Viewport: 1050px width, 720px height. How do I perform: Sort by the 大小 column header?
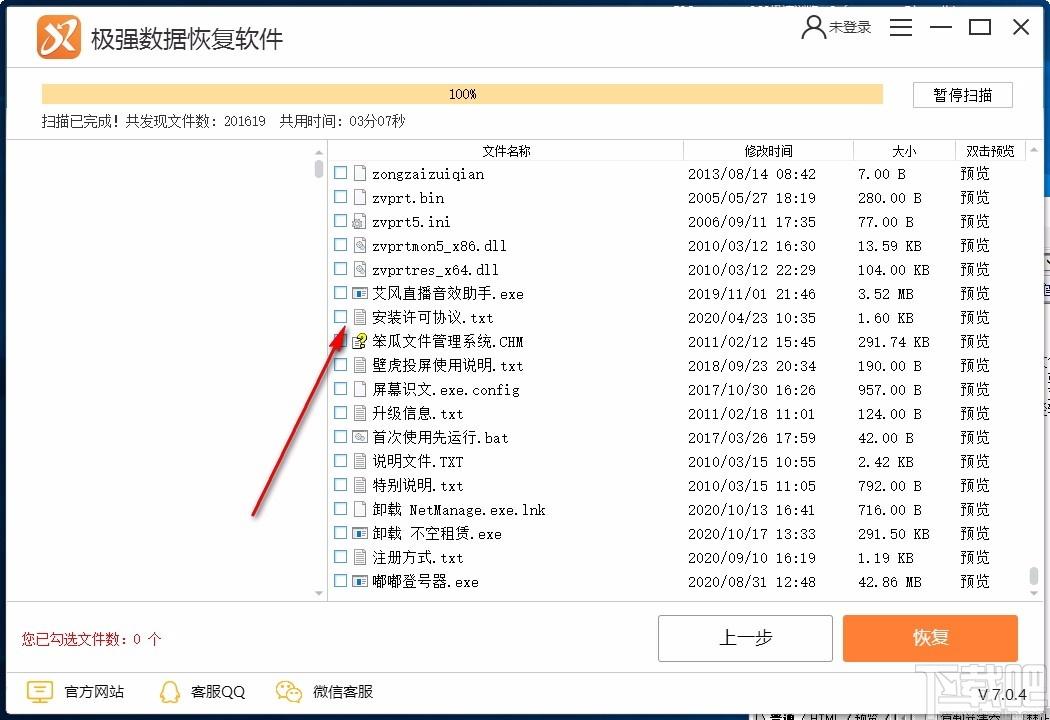point(904,151)
